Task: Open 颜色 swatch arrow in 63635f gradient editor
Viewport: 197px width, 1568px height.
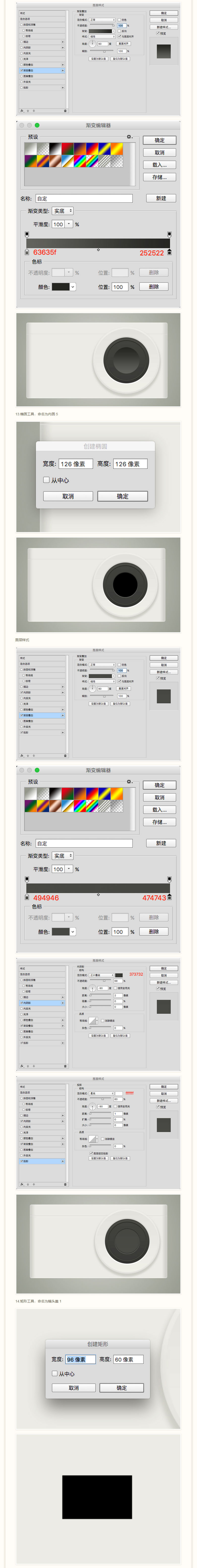Action: [x=72, y=287]
